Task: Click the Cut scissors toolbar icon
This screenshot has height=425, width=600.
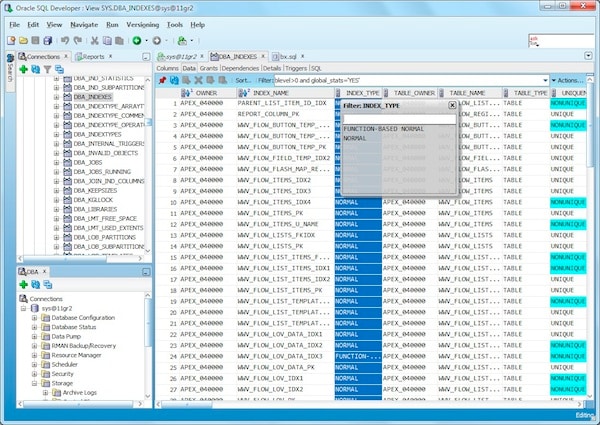Action: pos(95,40)
